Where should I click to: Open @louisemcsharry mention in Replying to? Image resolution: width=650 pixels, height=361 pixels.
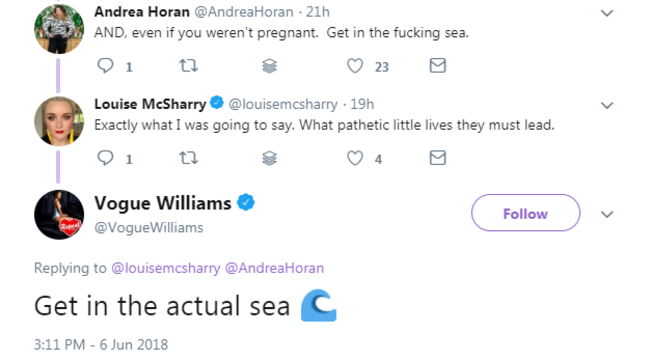click(166, 268)
